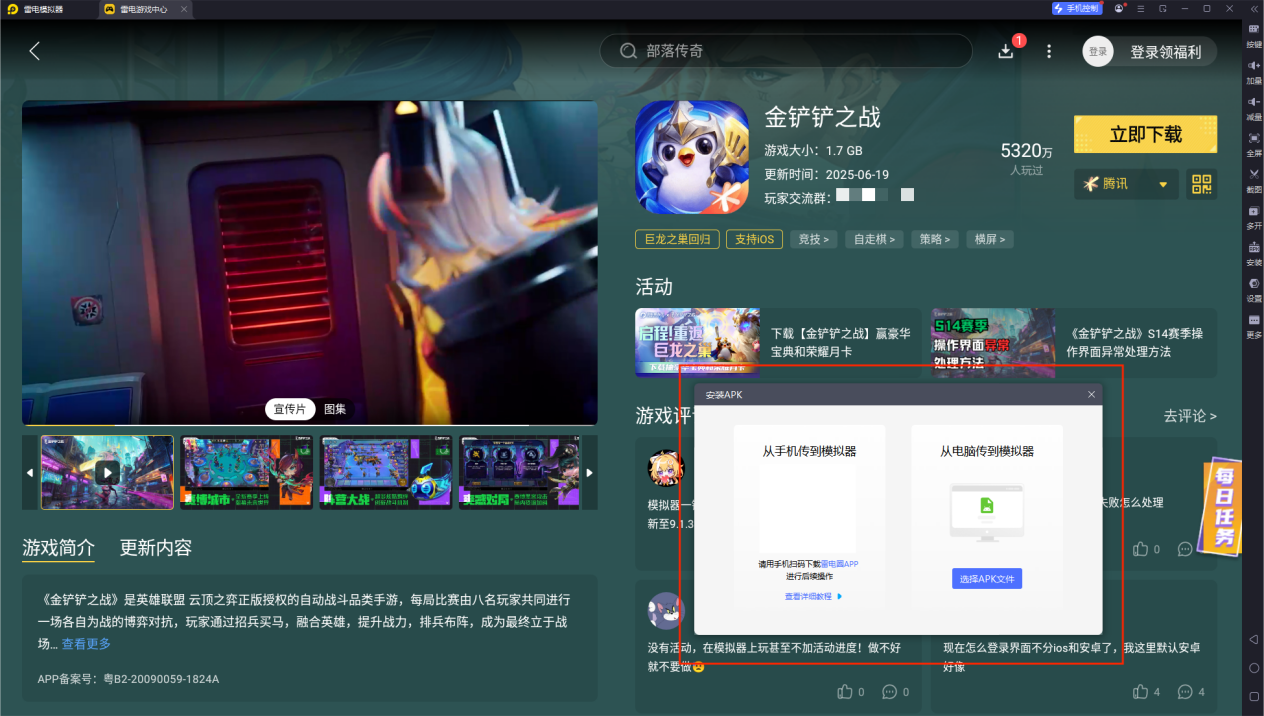Click the login avatar circle
This screenshot has width=1264, height=716.
[x=1098, y=52]
